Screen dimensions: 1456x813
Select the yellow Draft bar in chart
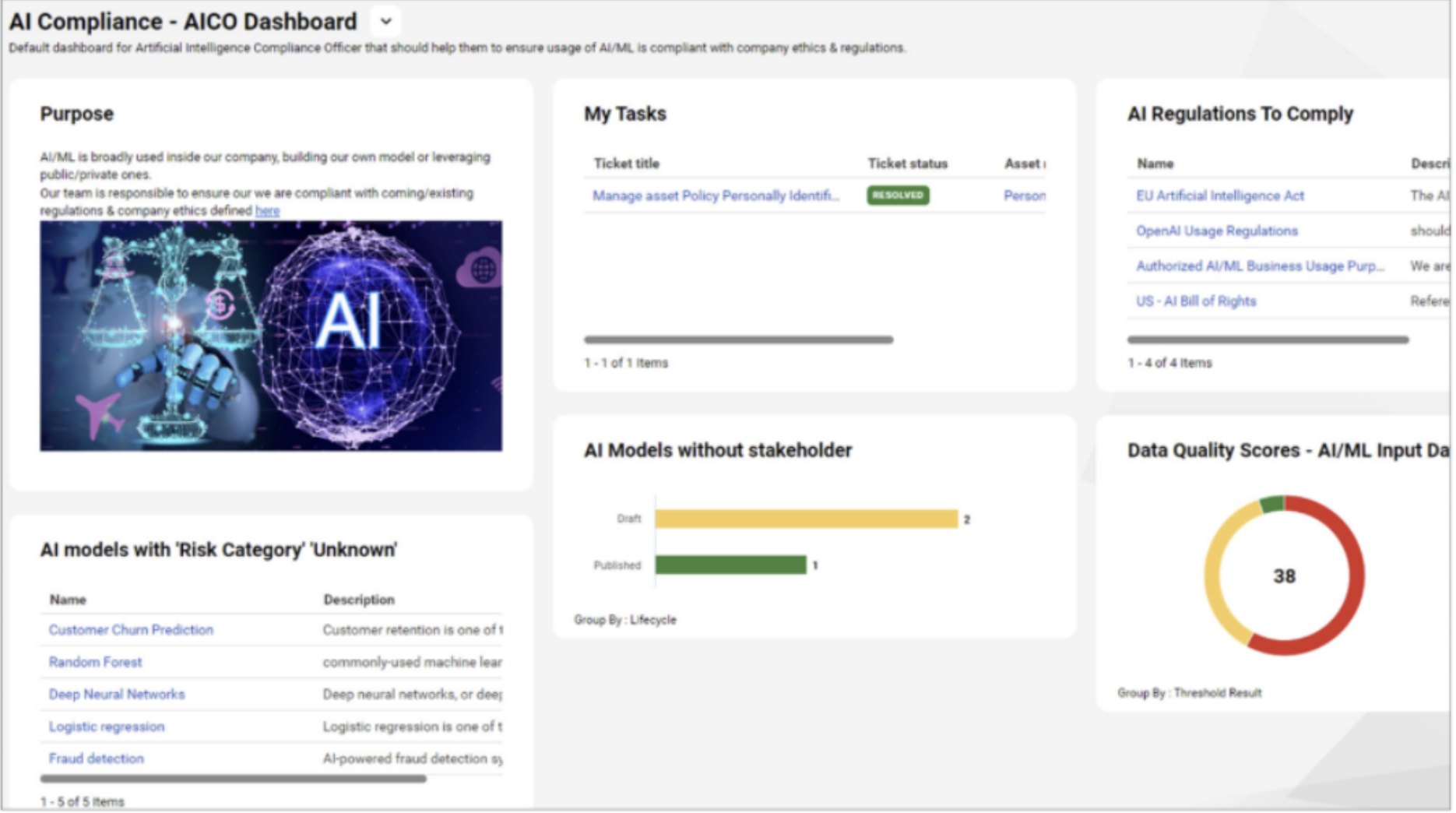pyautogui.click(x=806, y=519)
